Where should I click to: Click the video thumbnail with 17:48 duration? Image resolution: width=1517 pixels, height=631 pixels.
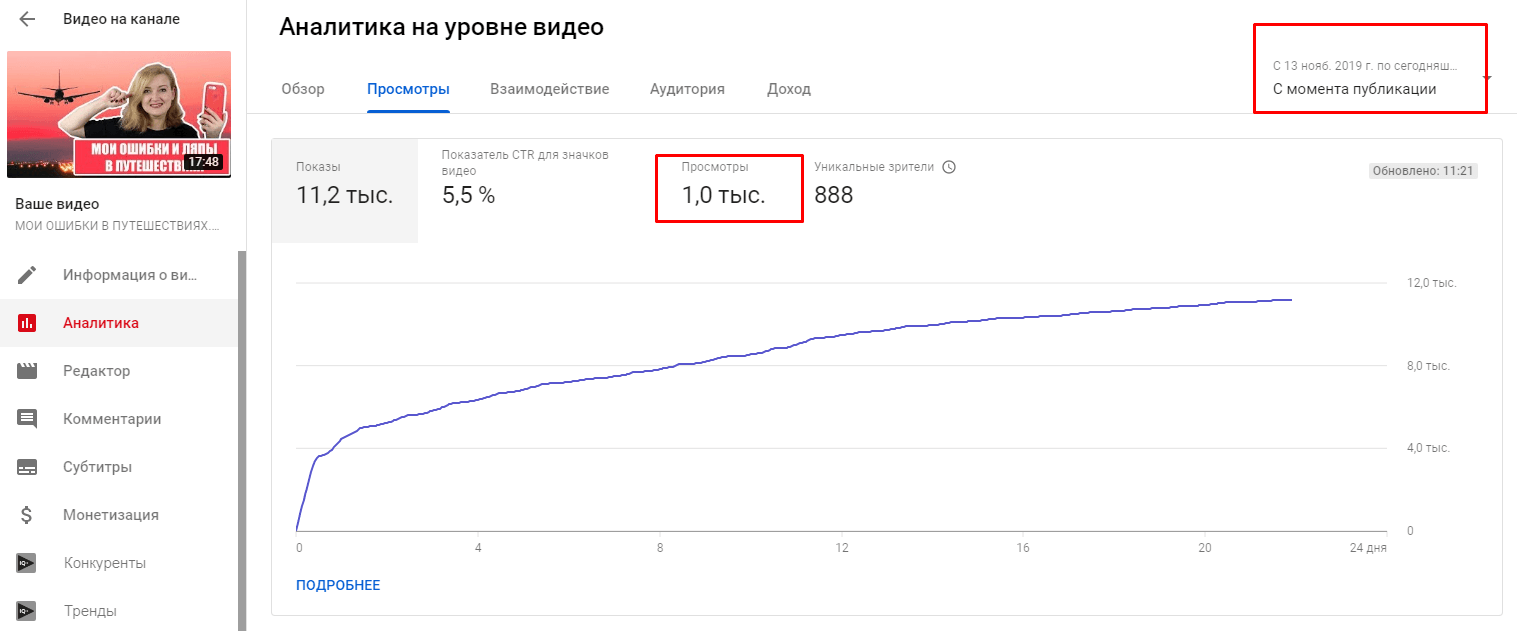(119, 114)
